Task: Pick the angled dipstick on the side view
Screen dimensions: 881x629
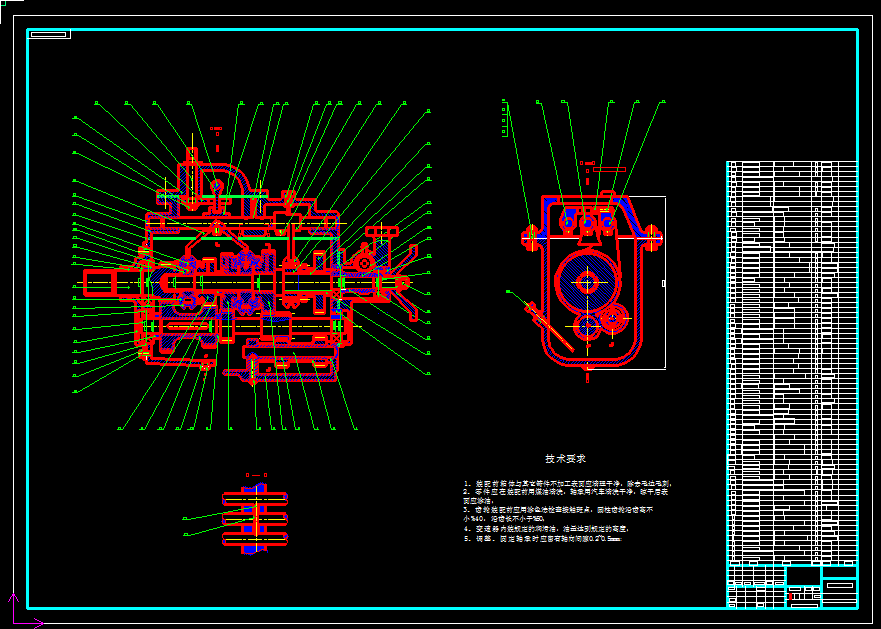Action: coord(549,327)
